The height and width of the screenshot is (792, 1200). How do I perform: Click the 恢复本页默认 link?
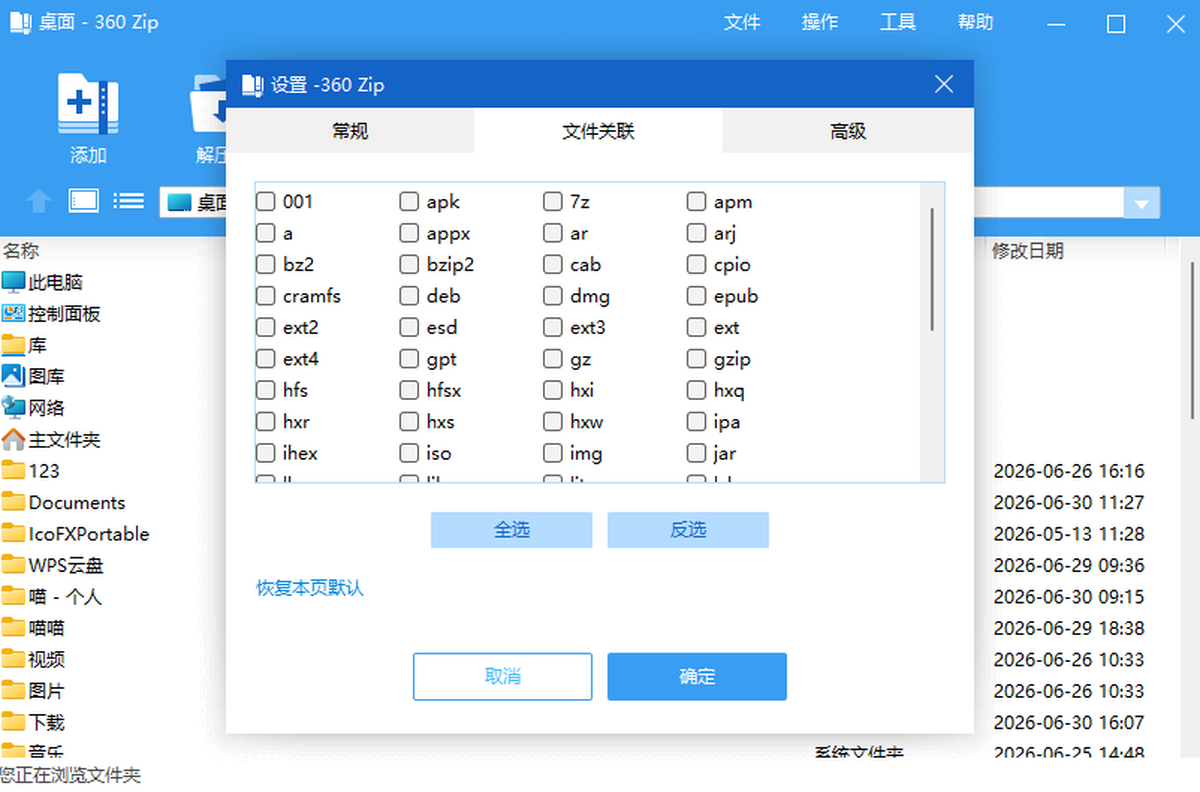(x=310, y=588)
